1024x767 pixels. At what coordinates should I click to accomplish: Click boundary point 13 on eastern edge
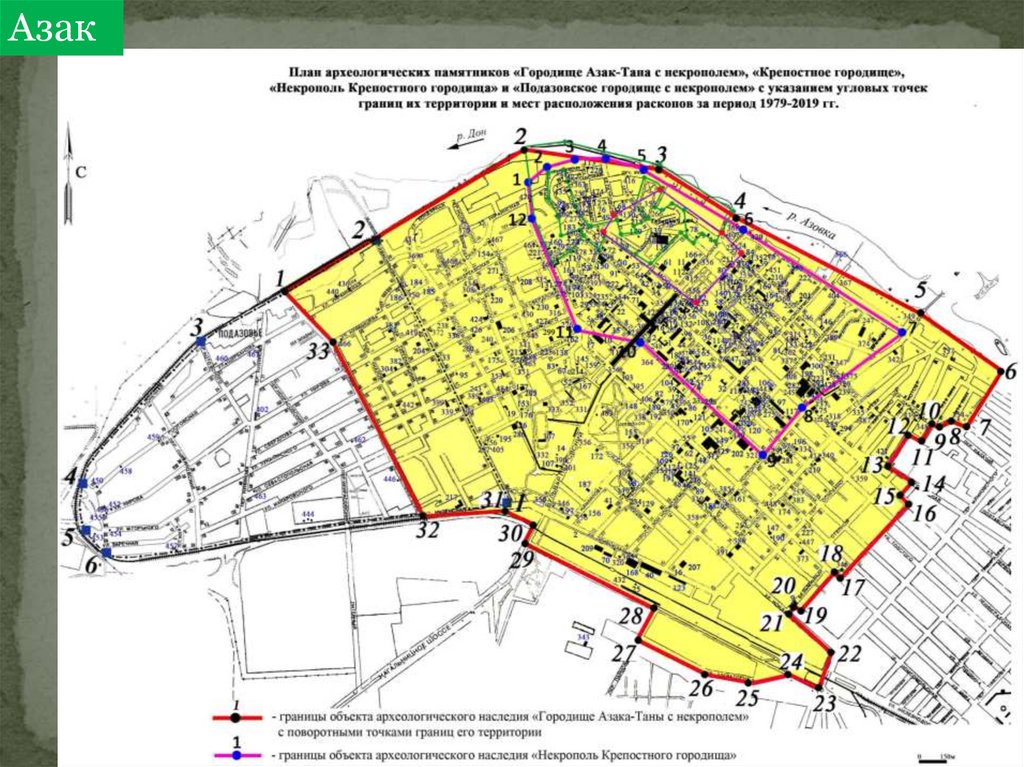[x=889, y=466]
